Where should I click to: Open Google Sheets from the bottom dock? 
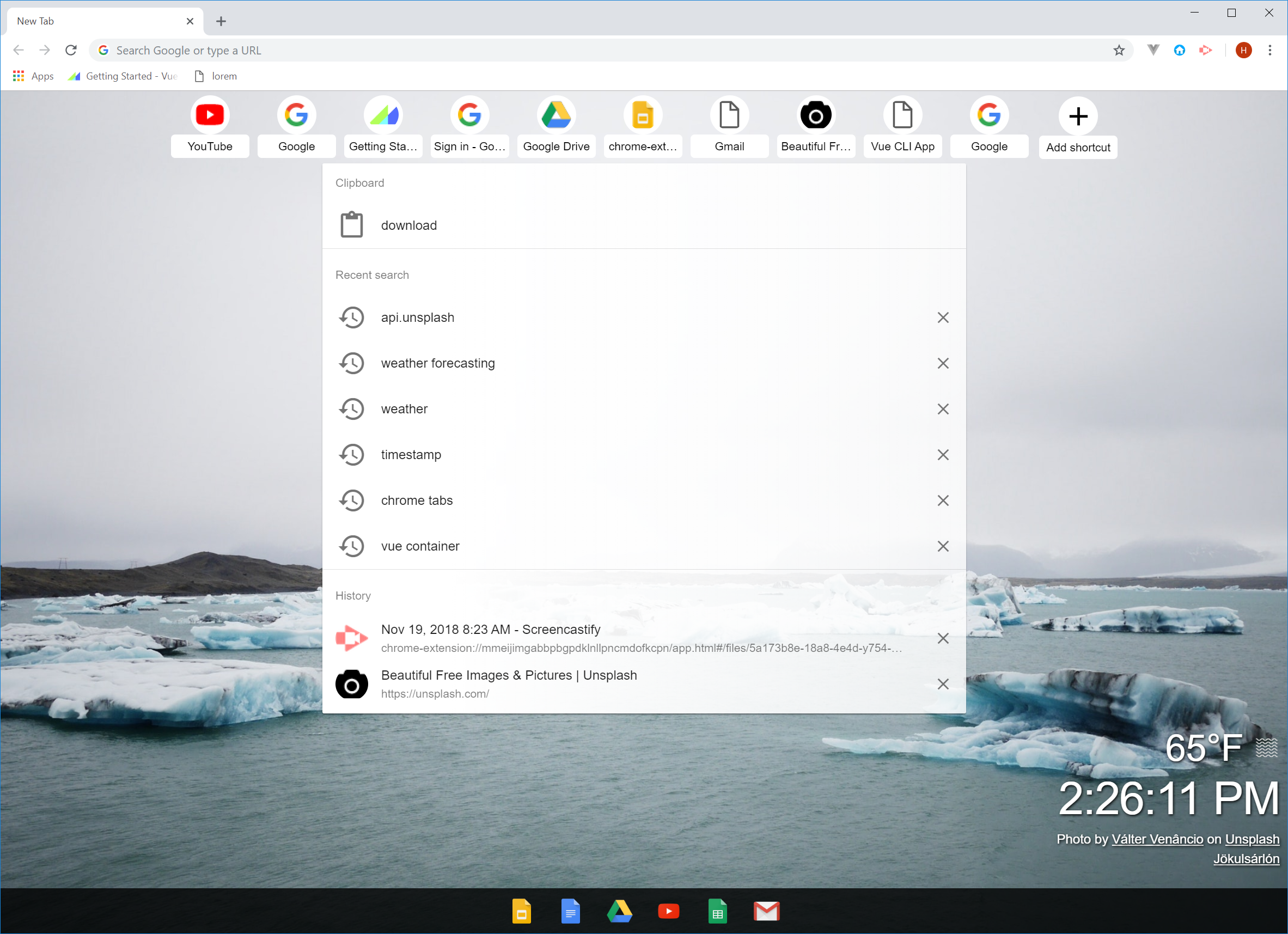717,911
